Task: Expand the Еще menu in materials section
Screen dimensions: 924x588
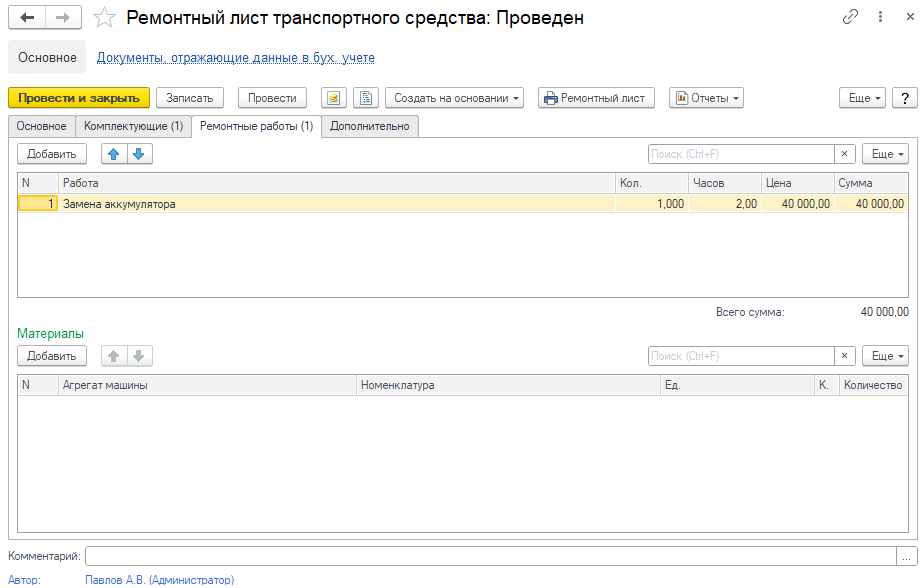Action: tap(885, 356)
